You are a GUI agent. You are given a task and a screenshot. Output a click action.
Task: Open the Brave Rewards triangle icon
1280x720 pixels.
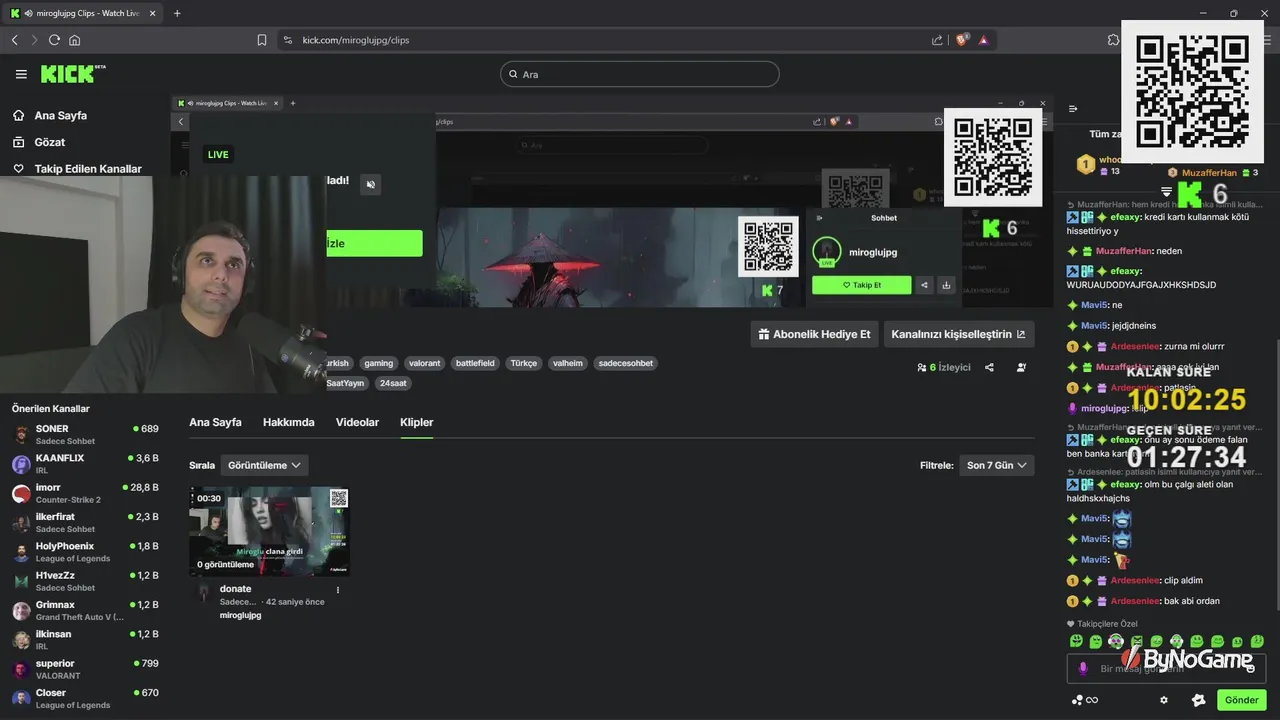(984, 40)
